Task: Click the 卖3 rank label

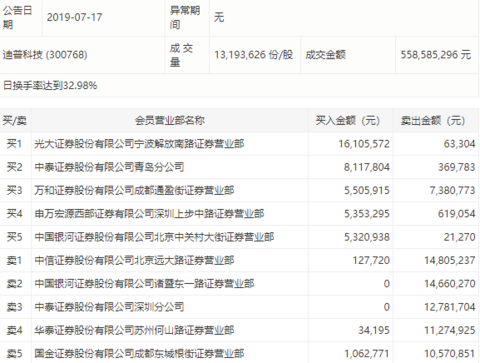Action: (14, 307)
